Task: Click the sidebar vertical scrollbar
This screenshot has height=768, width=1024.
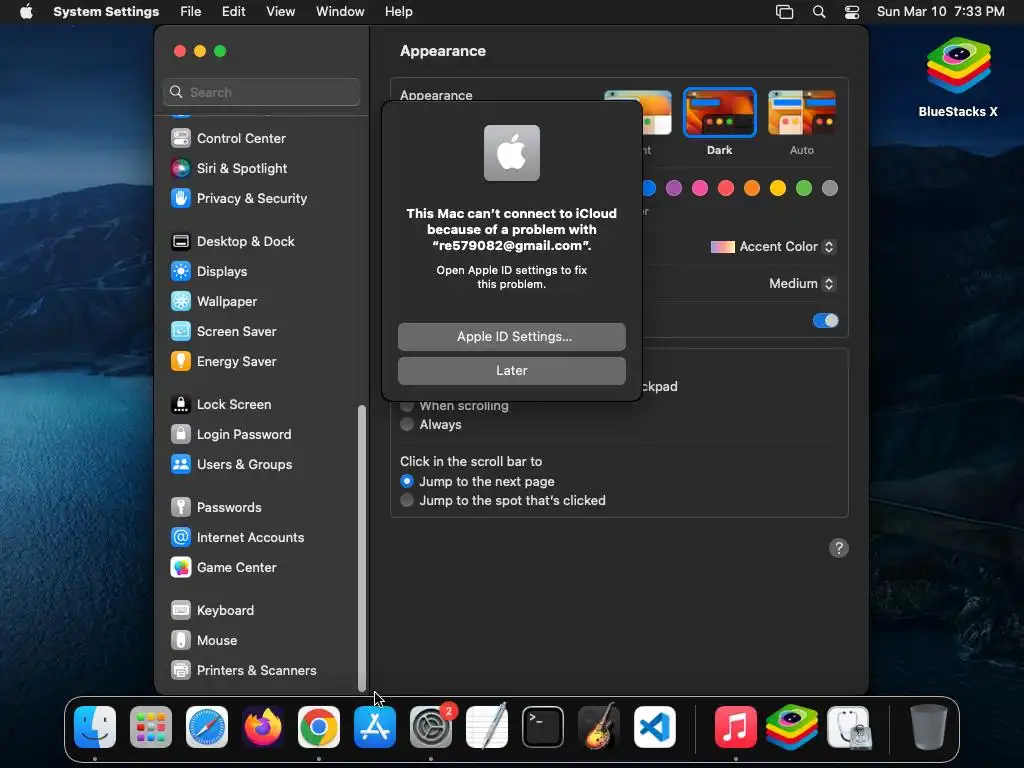Action: pos(362,547)
